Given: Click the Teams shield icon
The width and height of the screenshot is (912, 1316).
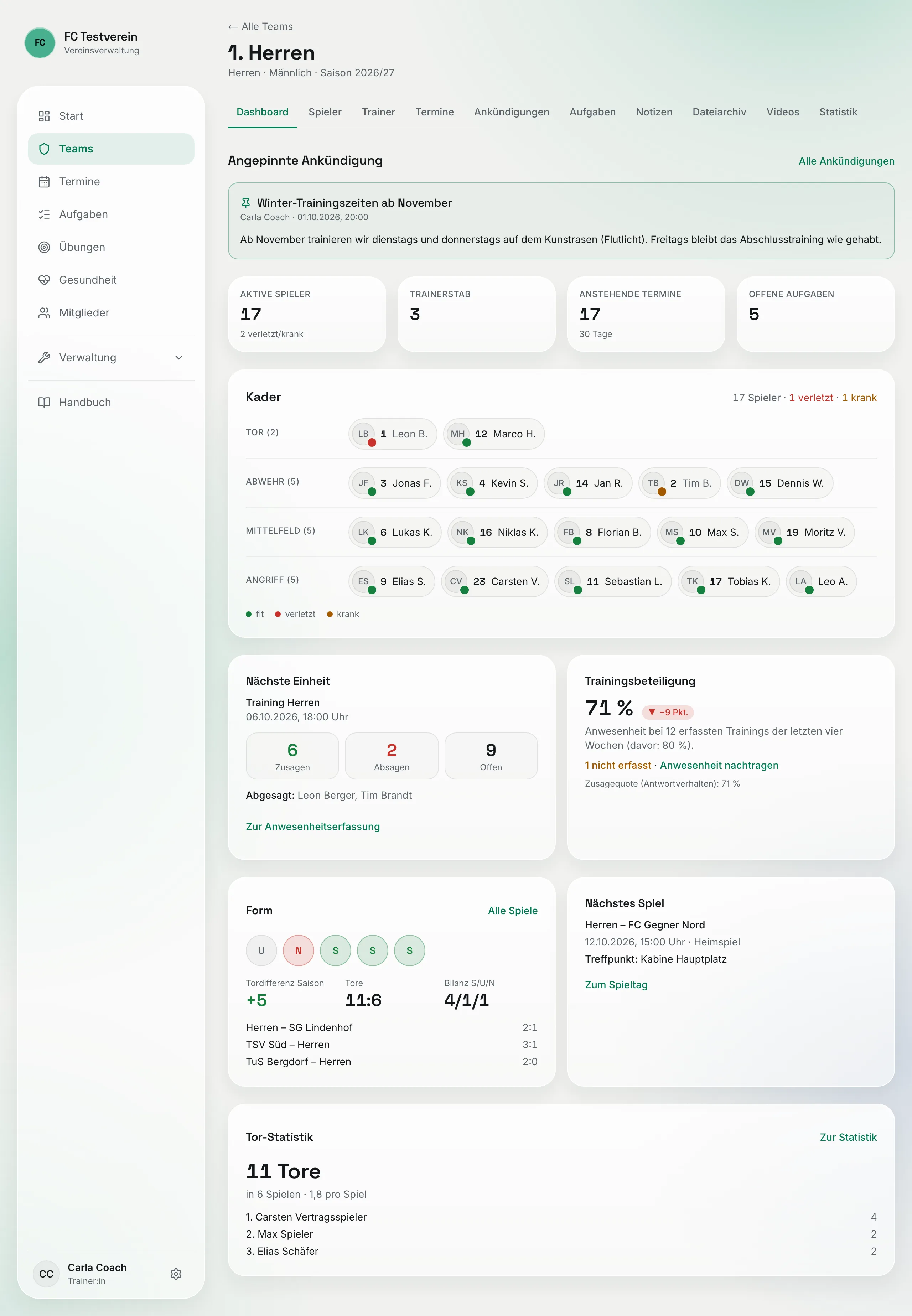Looking at the screenshot, I should (x=44, y=149).
